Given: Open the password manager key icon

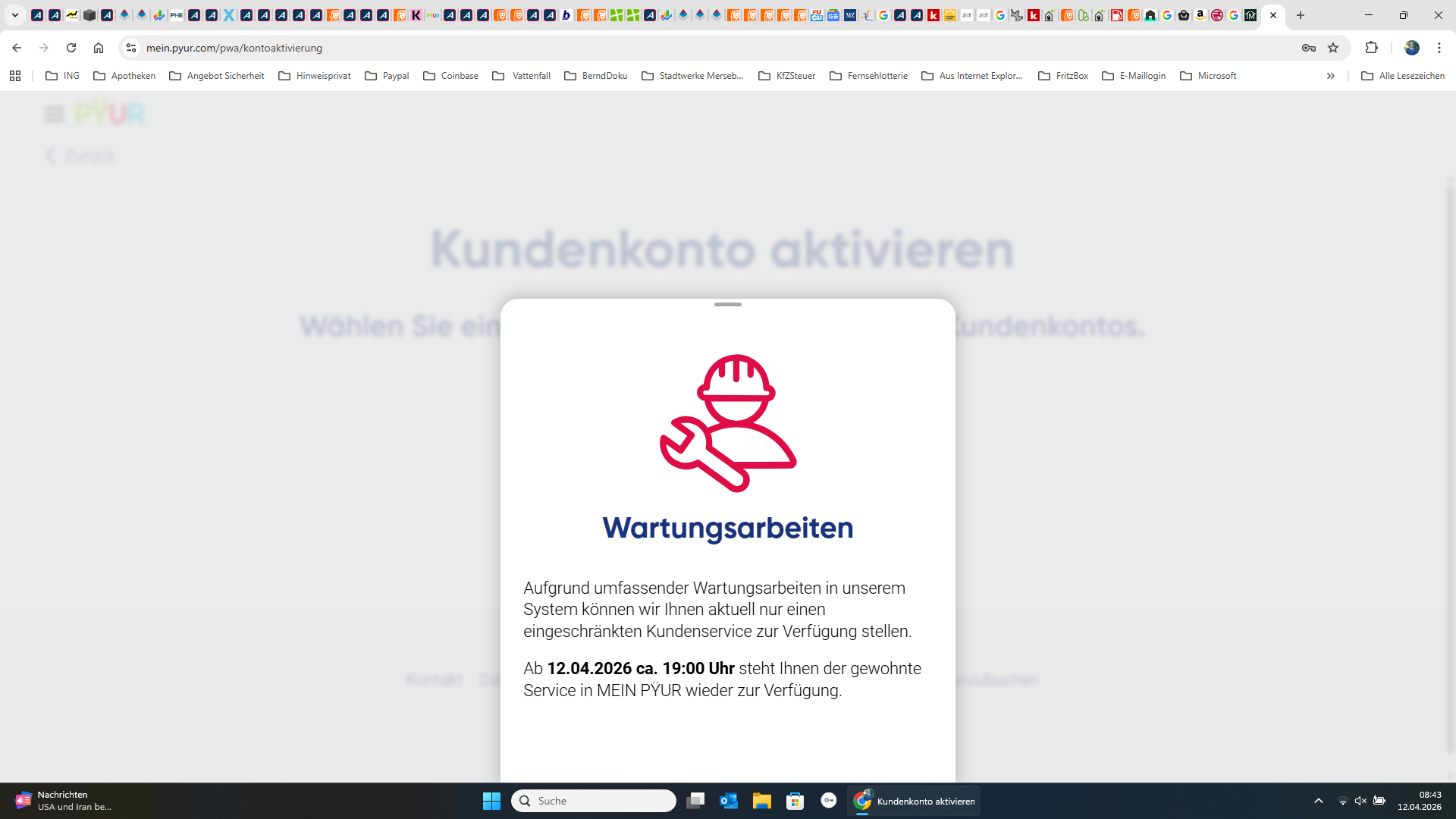Looking at the screenshot, I should coord(1308,48).
